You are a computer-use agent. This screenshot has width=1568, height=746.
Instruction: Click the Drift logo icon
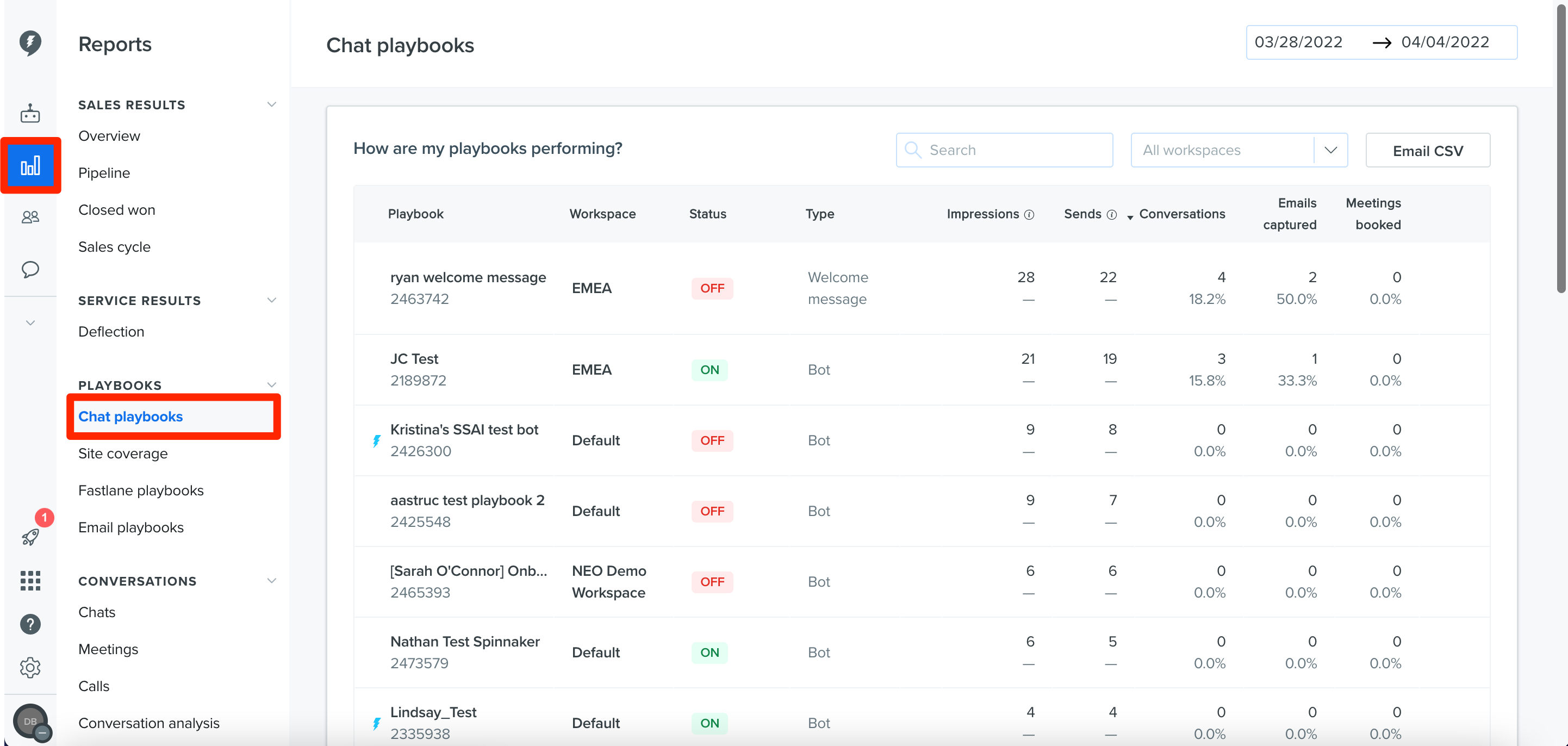(x=30, y=42)
